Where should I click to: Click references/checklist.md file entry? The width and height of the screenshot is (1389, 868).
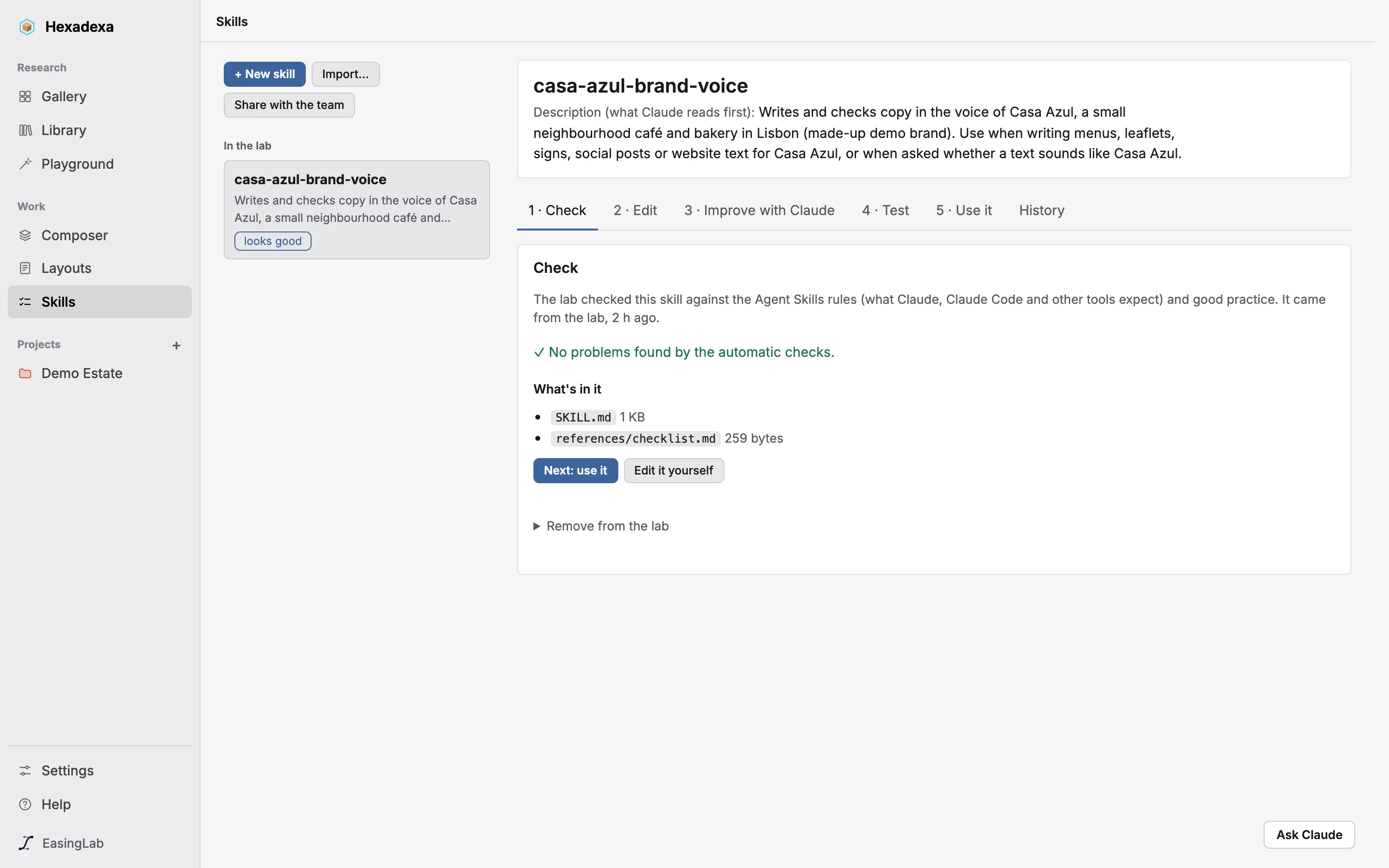tap(635, 439)
